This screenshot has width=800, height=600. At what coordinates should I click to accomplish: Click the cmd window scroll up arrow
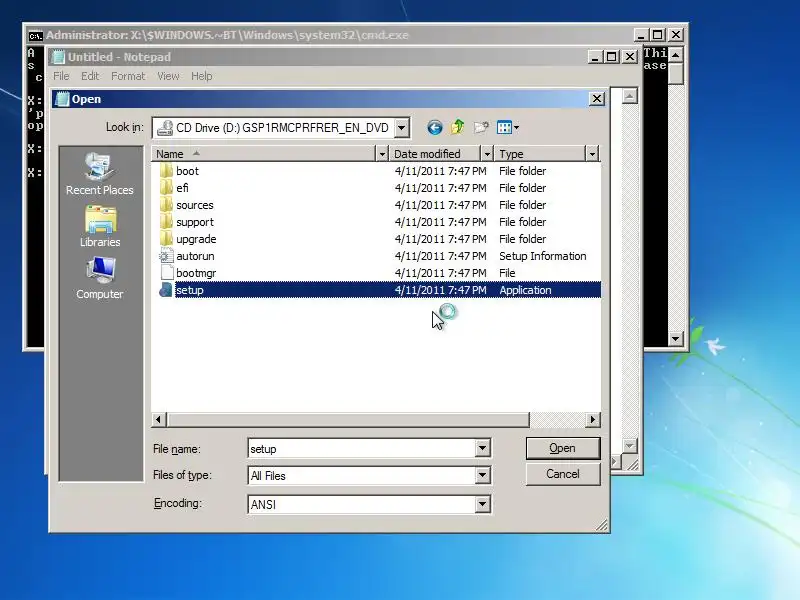[676, 54]
